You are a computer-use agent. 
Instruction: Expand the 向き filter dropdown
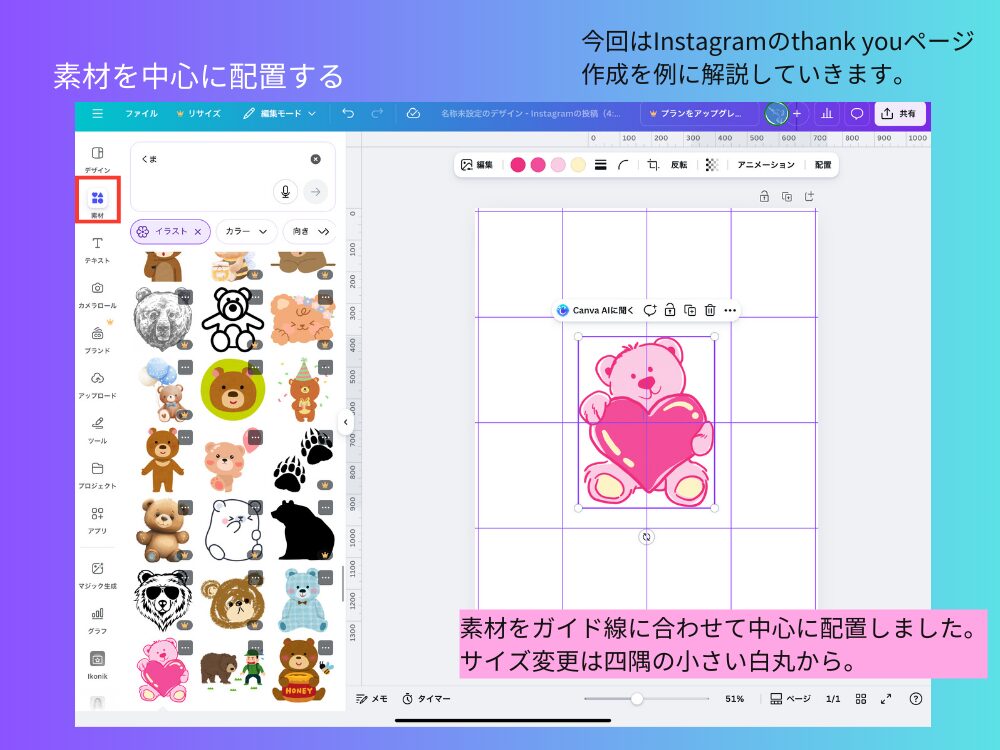tap(307, 231)
